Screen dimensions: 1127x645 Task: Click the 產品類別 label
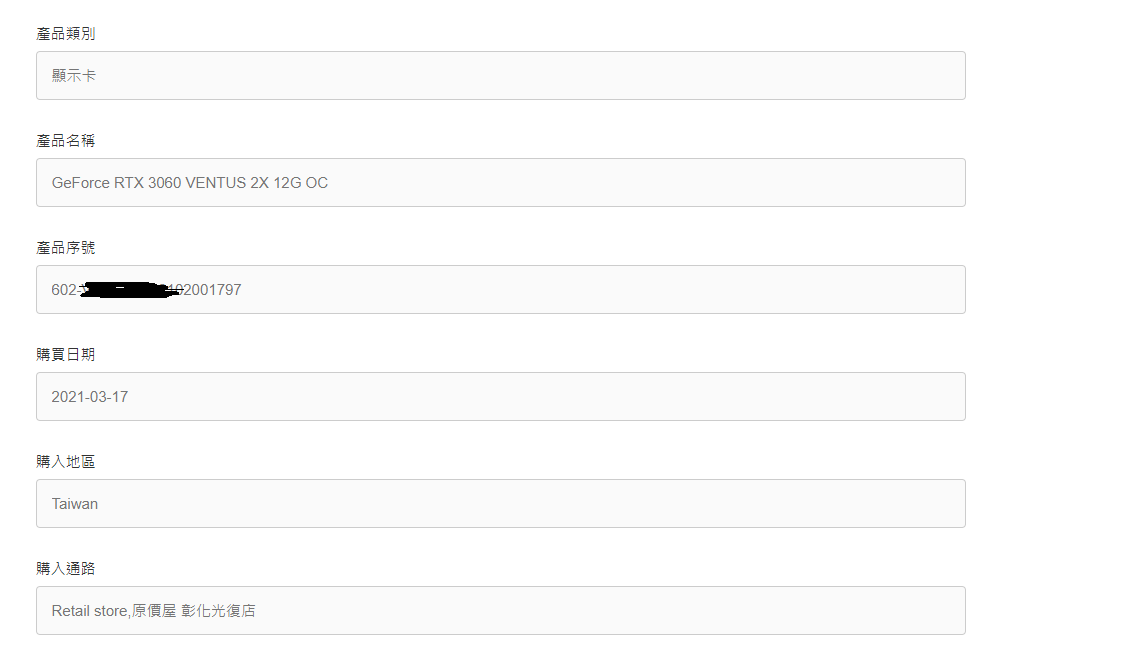point(65,34)
